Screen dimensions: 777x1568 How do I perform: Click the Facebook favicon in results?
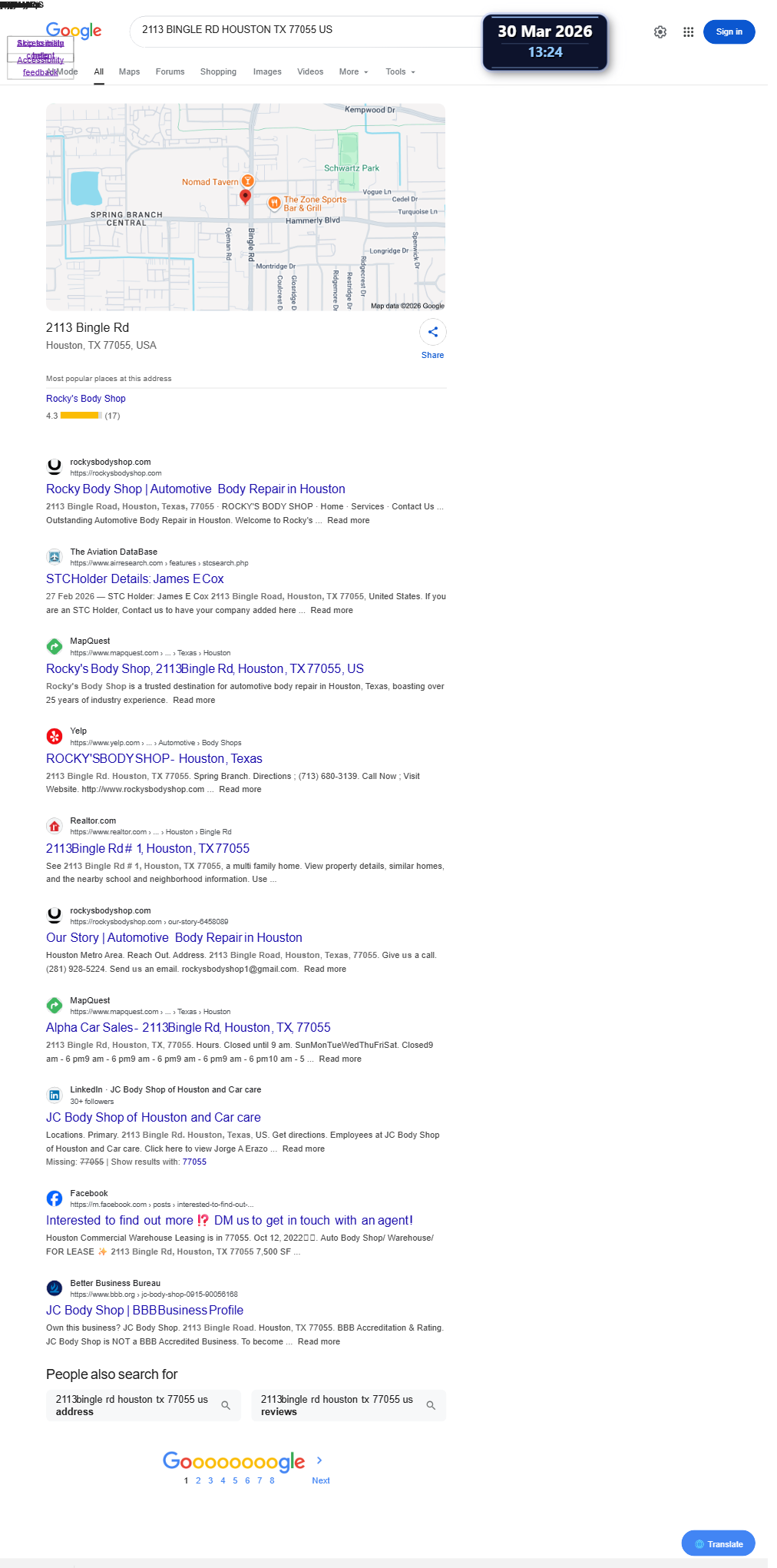[55, 1198]
